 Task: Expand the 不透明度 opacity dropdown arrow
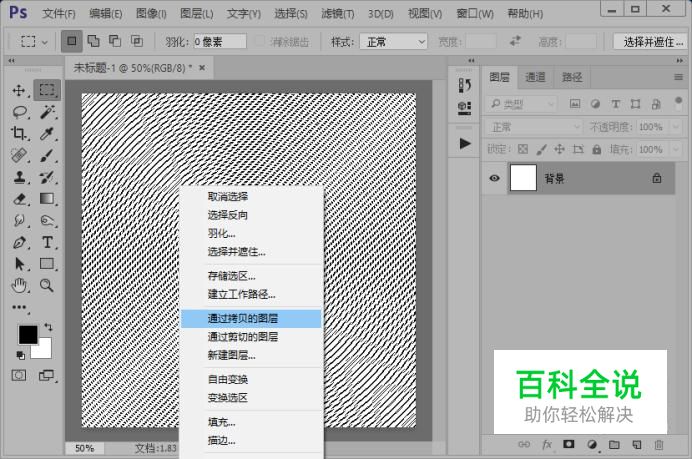pos(676,127)
